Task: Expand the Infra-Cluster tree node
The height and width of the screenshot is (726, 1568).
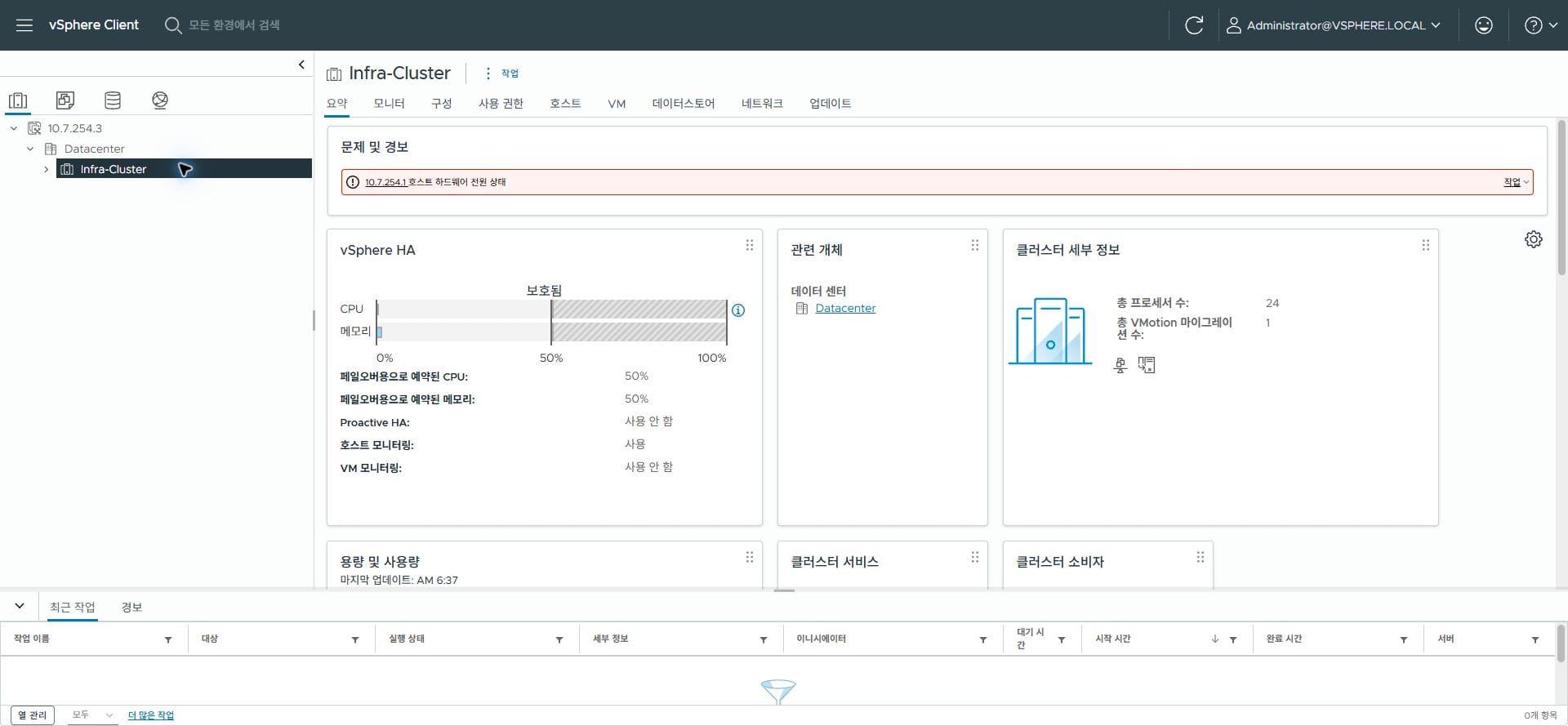Action: pyautogui.click(x=46, y=169)
